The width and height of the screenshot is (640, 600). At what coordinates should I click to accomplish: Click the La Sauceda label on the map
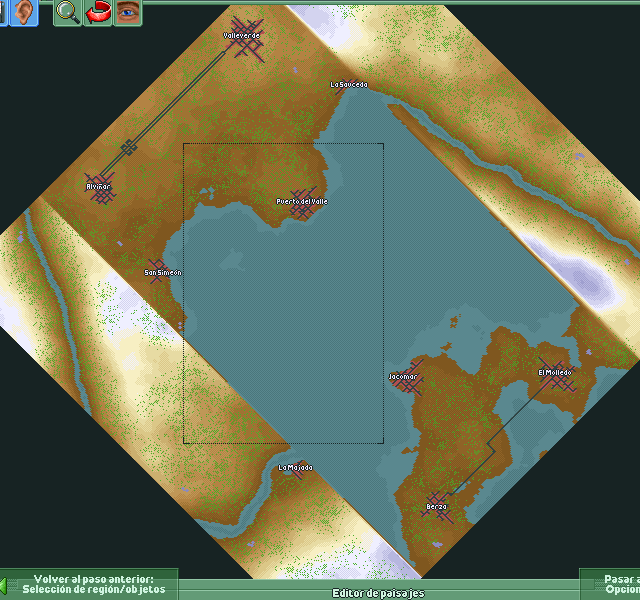point(348,85)
